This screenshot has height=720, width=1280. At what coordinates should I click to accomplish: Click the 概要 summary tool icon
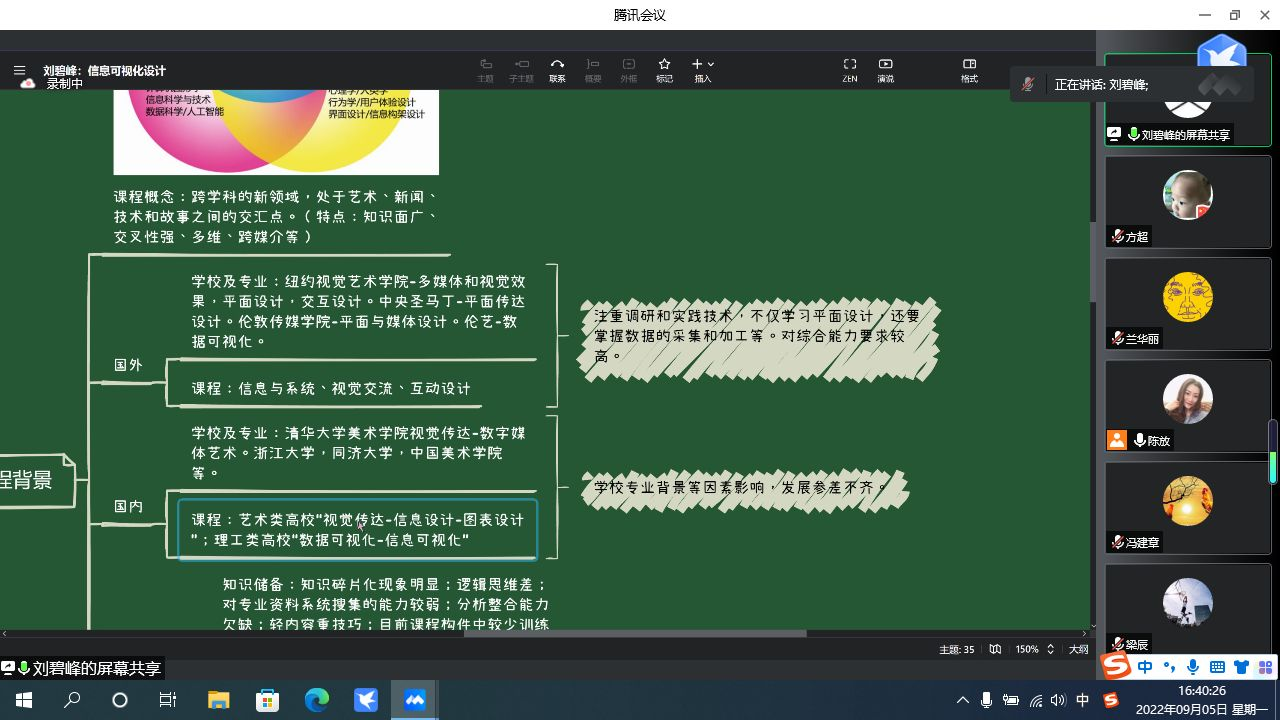[593, 70]
